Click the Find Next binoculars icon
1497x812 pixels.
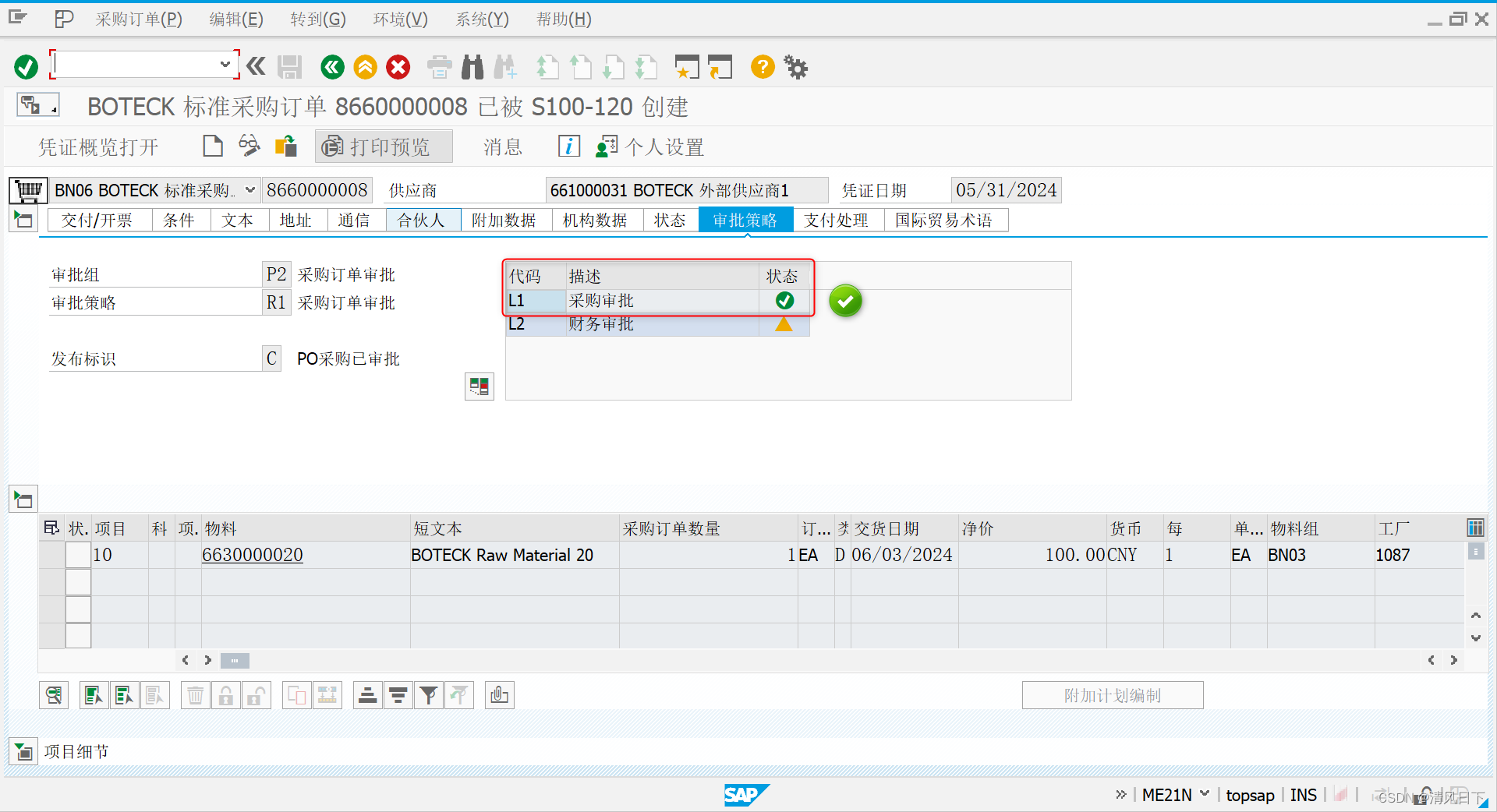(505, 67)
